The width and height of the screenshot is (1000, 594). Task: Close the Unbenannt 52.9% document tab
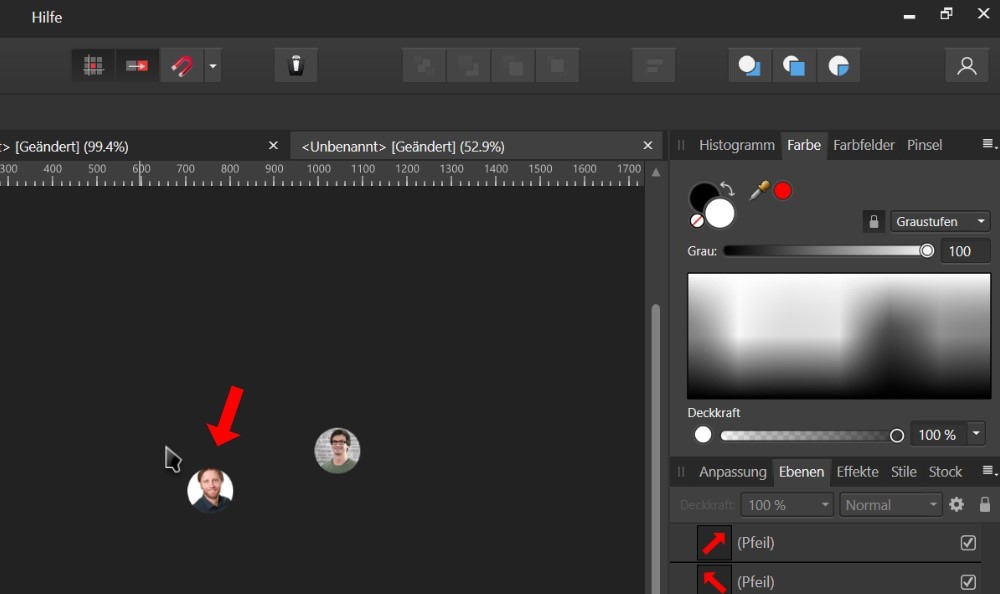click(x=648, y=145)
